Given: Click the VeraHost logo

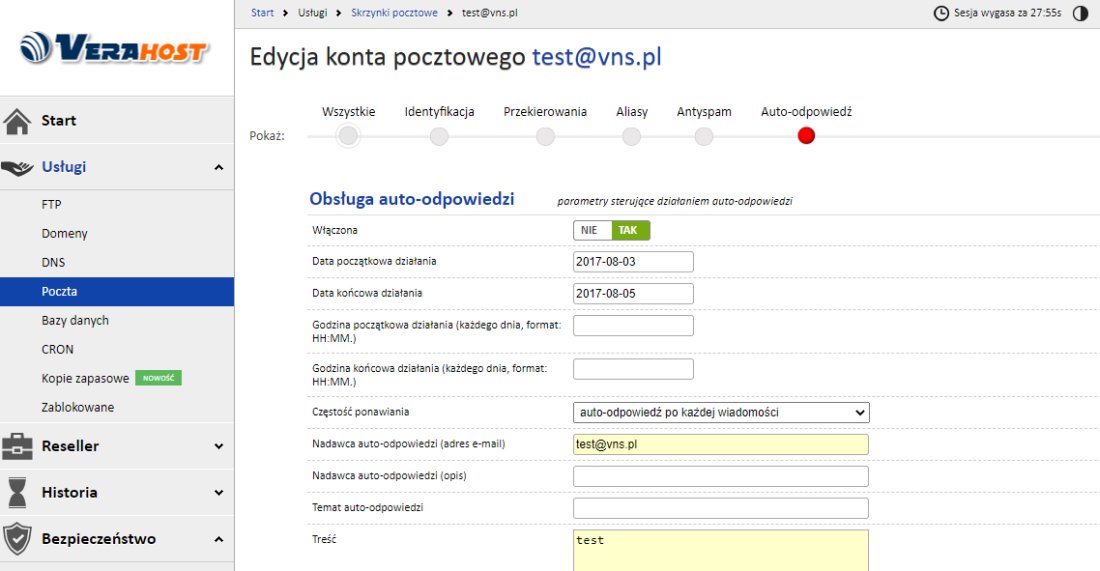Looking at the screenshot, I should tap(114, 49).
